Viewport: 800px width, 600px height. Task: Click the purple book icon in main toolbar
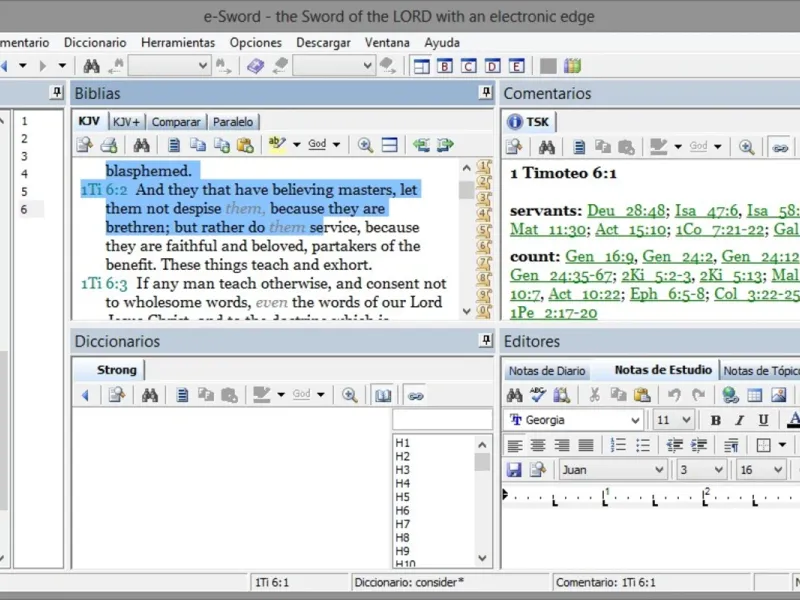256,66
